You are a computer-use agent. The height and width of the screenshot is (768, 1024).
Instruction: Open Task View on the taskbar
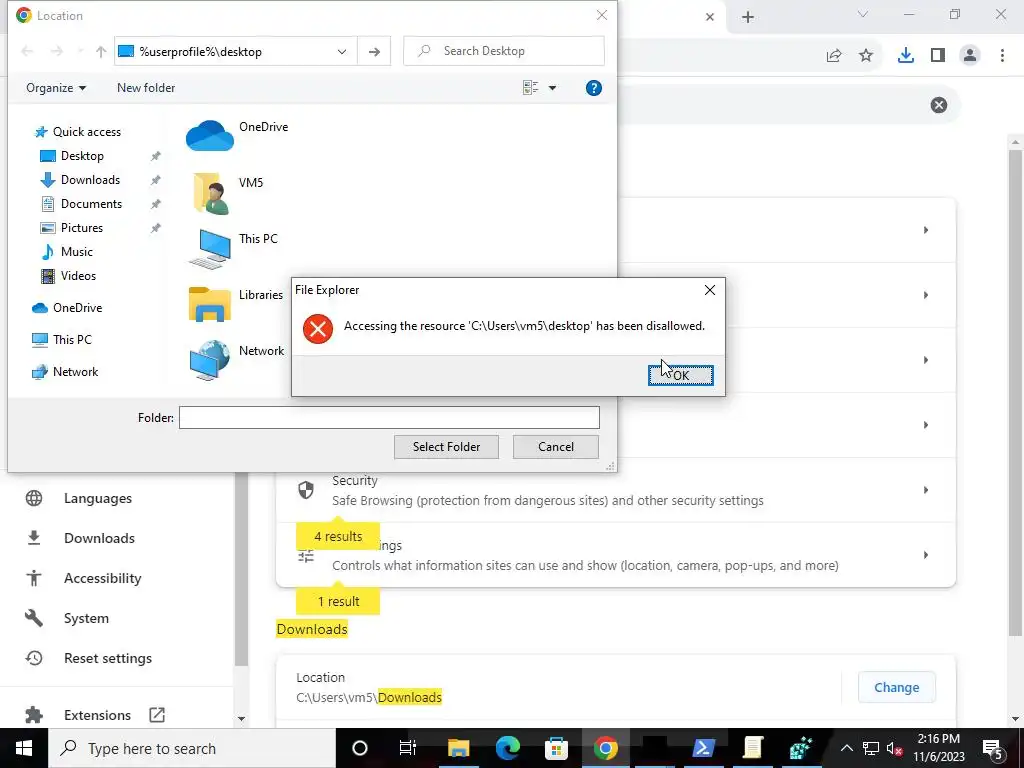(x=408, y=748)
